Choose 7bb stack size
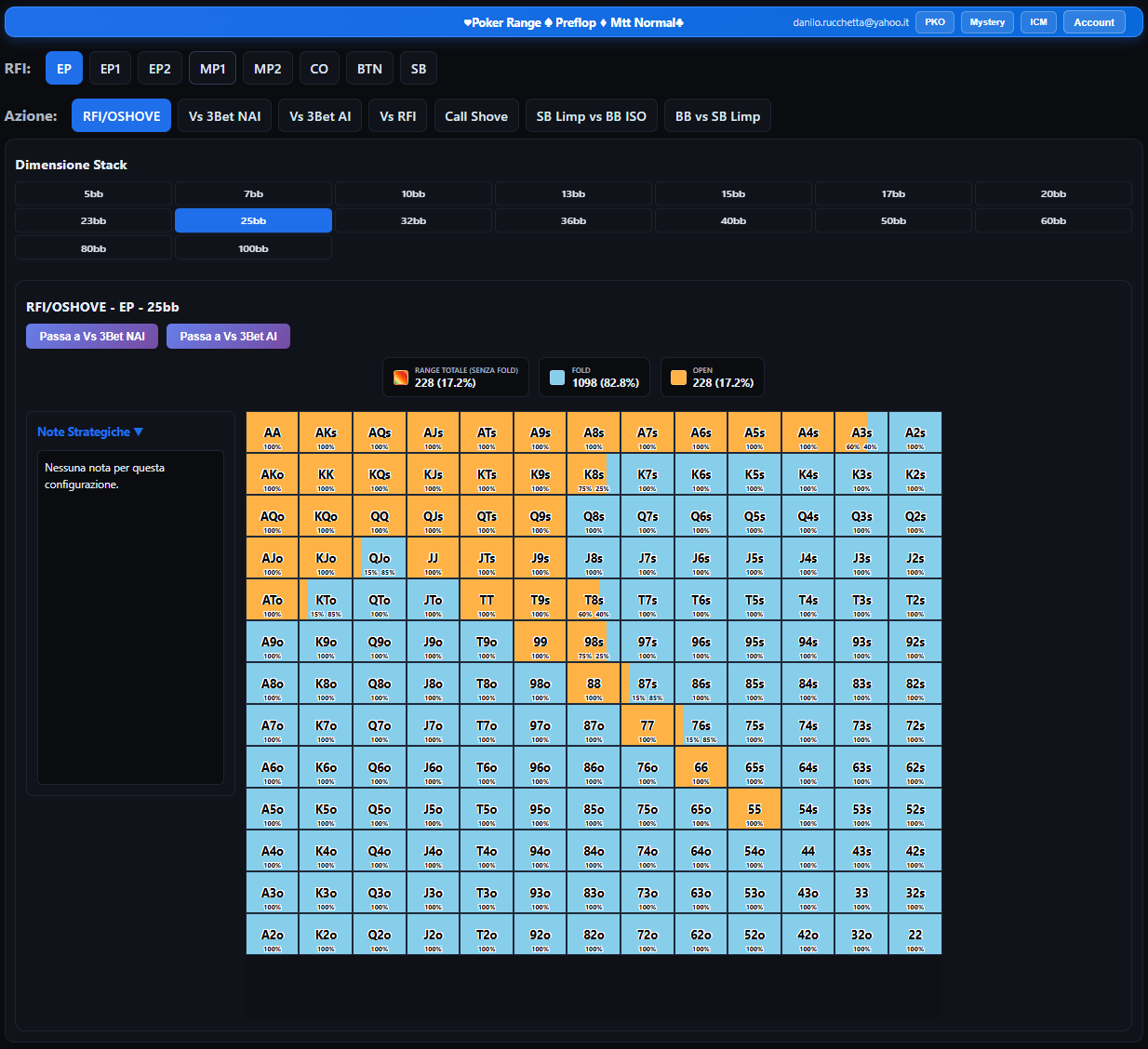1148x1049 pixels. click(x=254, y=194)
